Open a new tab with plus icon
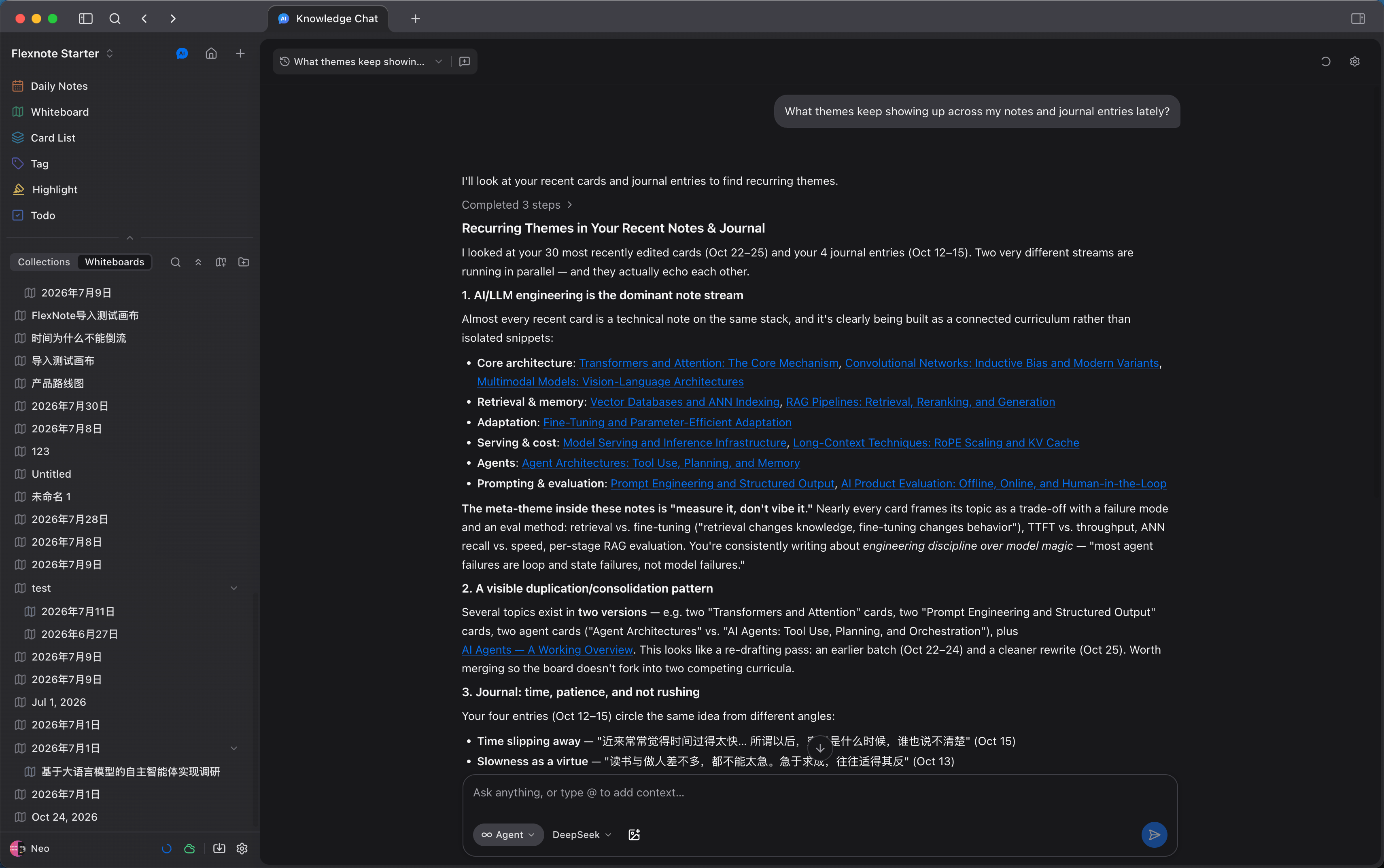This screenshot has height=868, width=1384. (415, 18)
